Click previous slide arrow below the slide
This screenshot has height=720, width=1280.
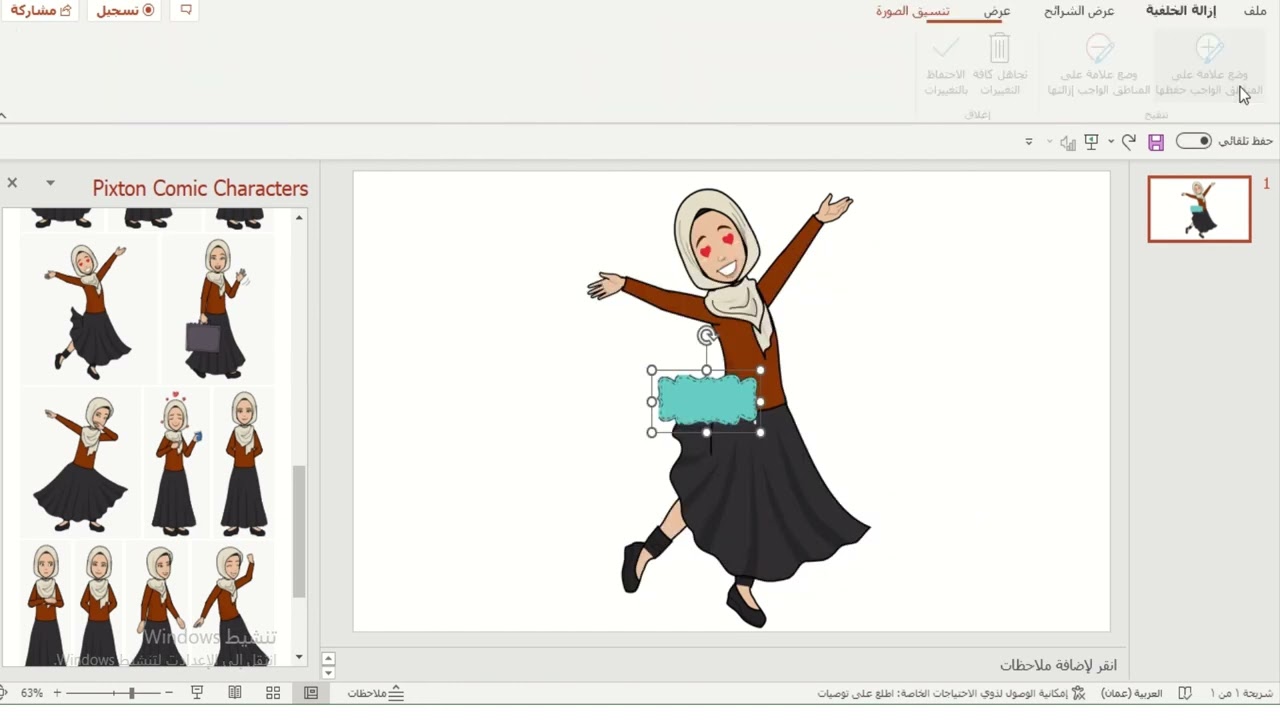pos(328,658)
